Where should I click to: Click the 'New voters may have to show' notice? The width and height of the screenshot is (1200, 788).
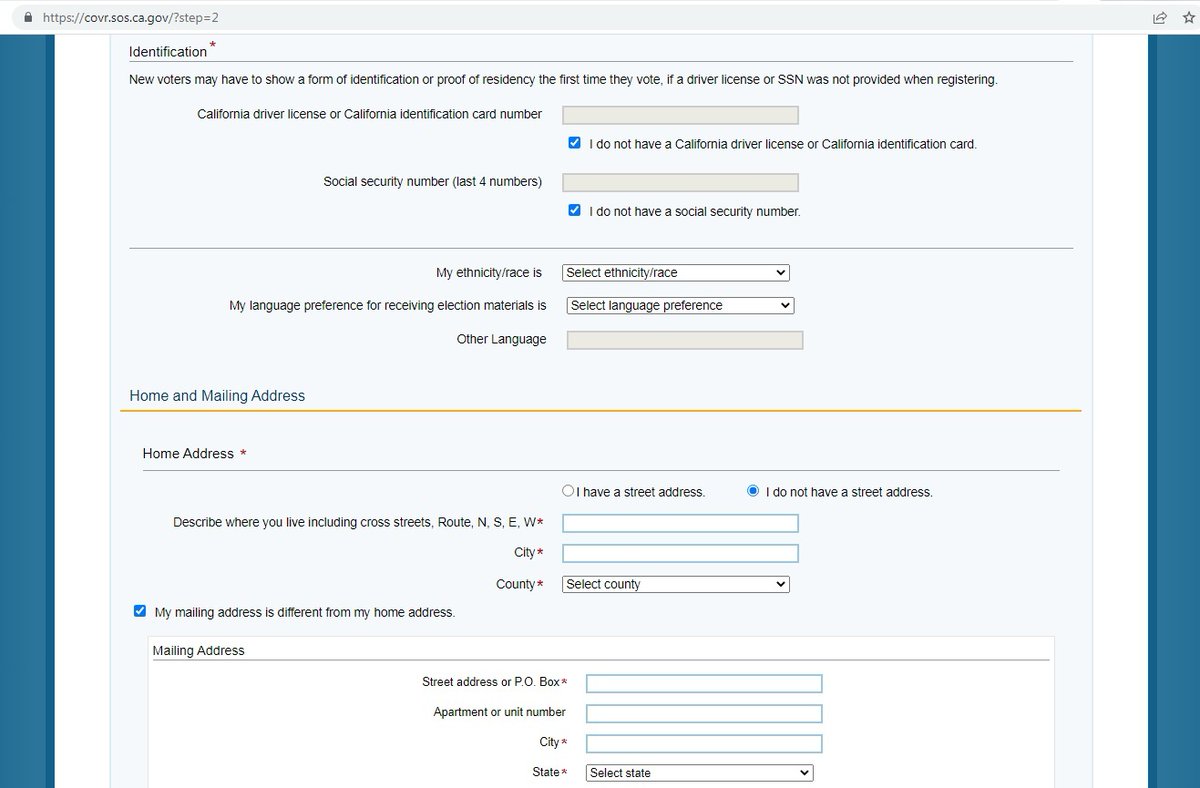[563, 80]
